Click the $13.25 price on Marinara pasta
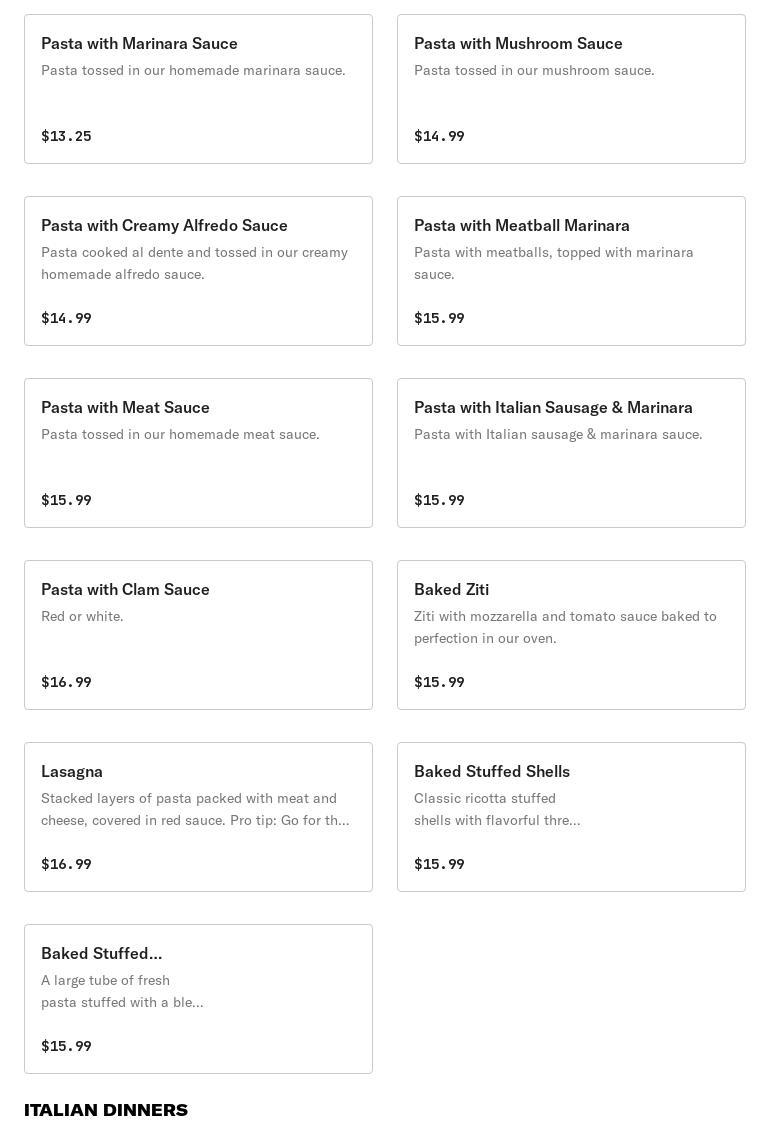The image size is (770, 1128). pyautogui.click(x=66, y=136)
